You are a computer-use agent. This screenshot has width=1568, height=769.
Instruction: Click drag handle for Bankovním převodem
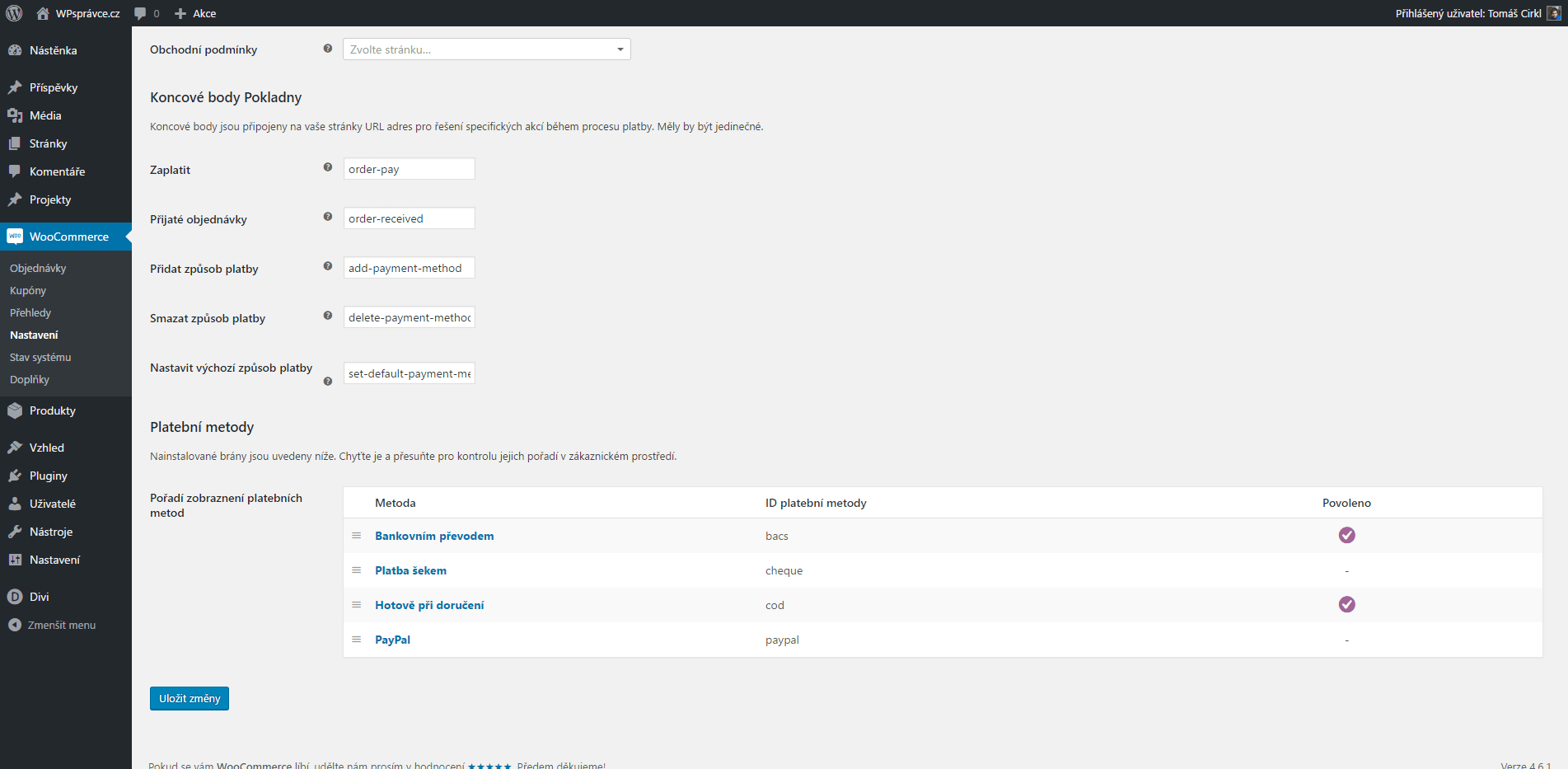pos(357,536)
